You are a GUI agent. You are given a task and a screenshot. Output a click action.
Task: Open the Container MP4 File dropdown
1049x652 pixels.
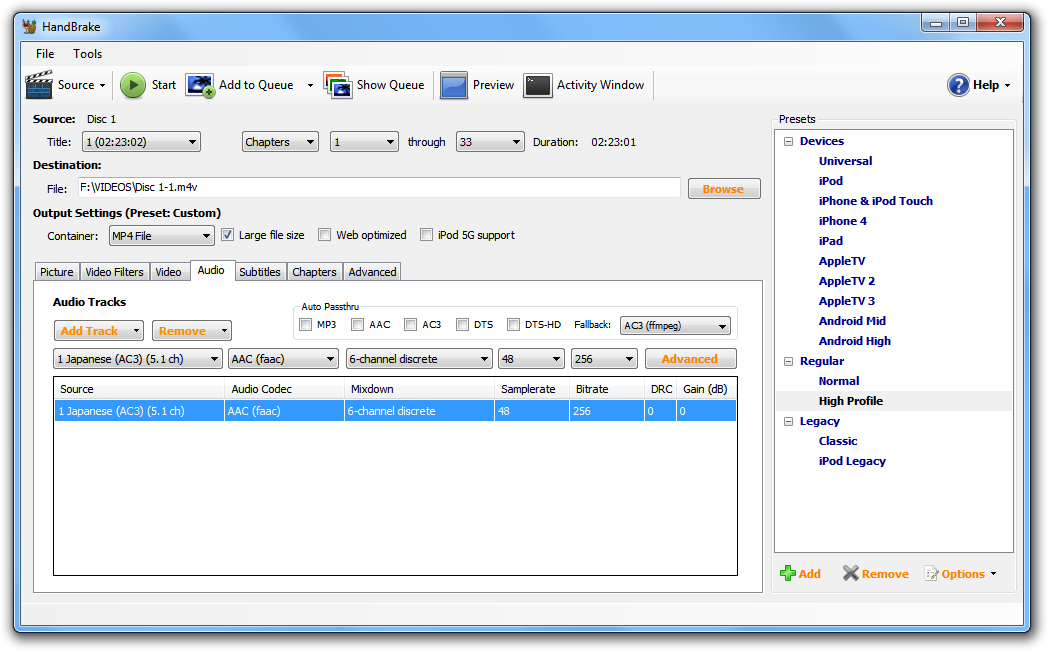pos(161,235)
